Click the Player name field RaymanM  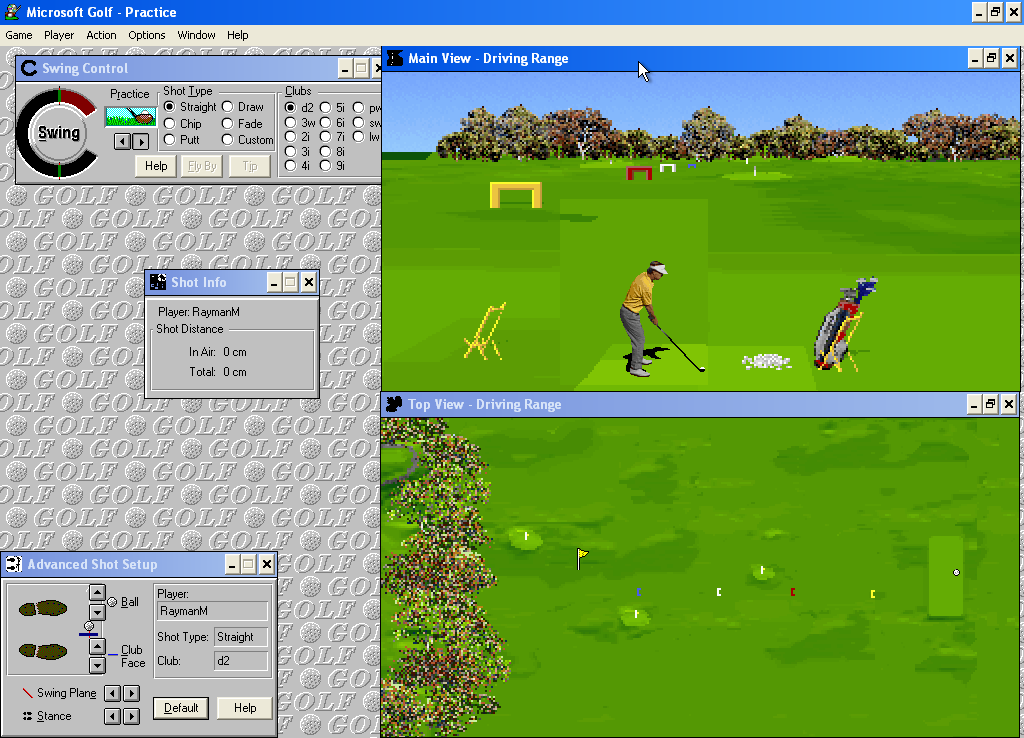coord(212,611)
